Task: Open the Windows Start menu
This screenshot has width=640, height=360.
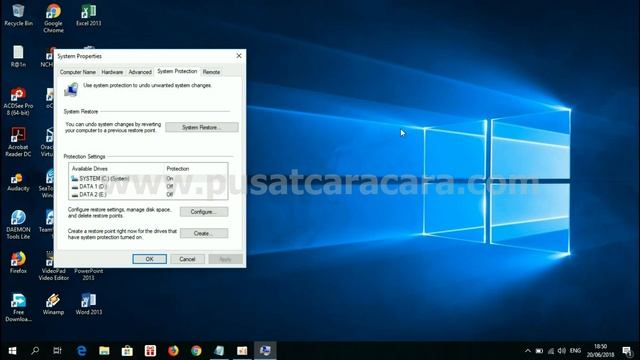Action: click(12, 351)
